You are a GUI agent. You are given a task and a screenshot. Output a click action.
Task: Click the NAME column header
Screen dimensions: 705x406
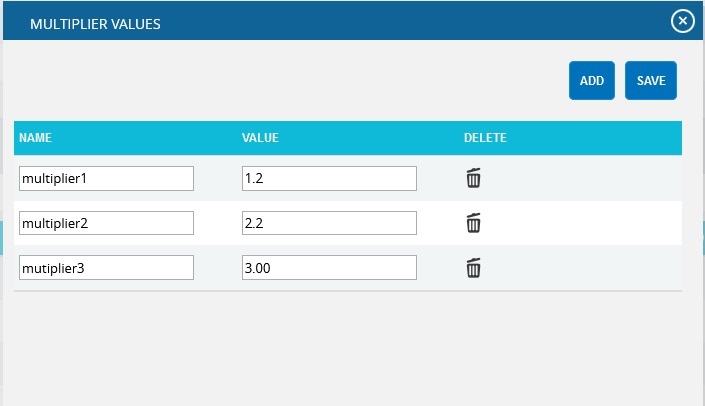point(35,138)
